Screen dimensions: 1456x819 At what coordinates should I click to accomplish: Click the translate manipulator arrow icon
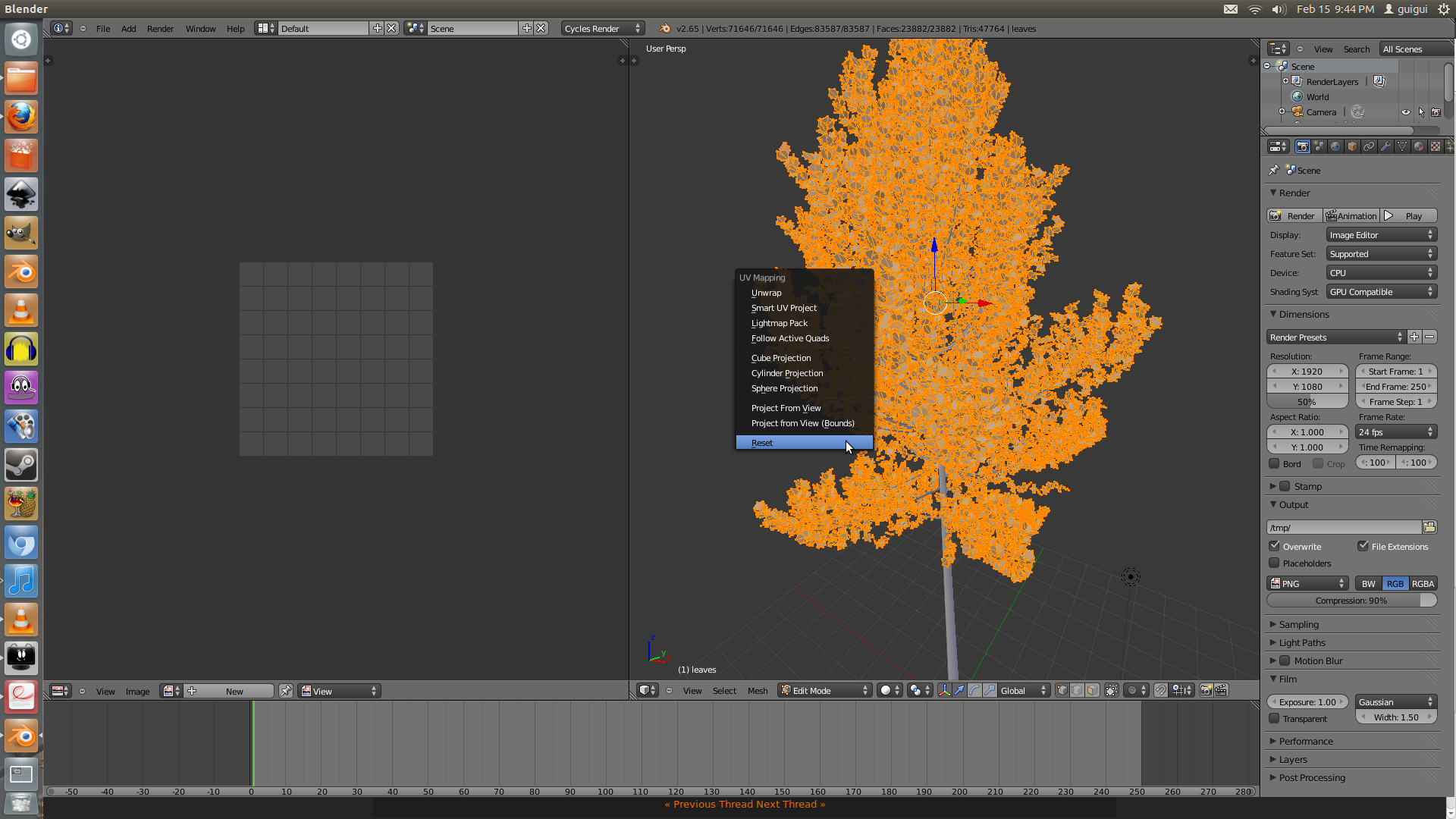(959, 690)
